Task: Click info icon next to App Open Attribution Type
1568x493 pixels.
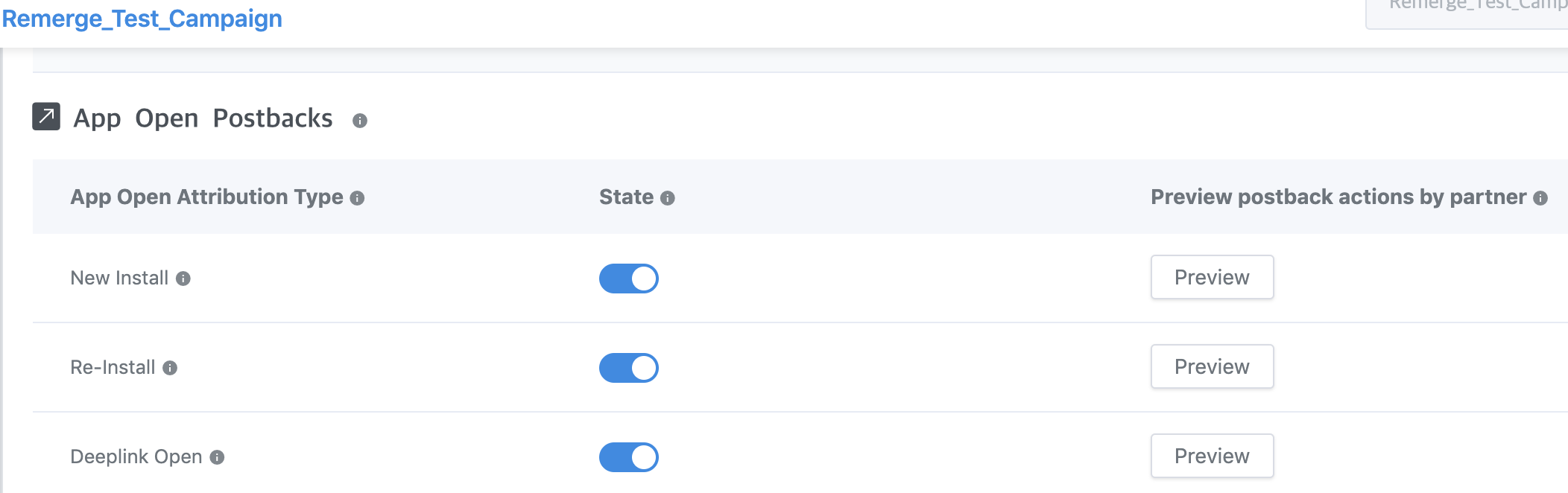Action: click(358, 198)
